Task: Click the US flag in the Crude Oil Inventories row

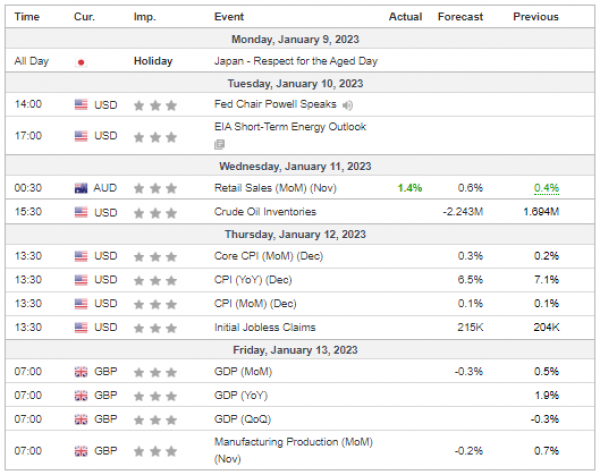Action: (81, 211)
